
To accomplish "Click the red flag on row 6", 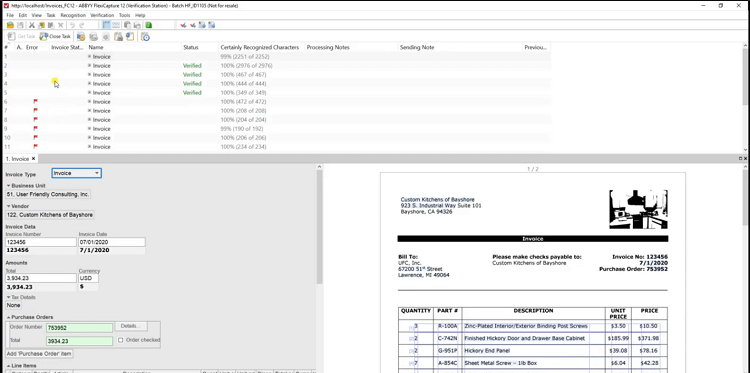I will tap(35, 101).
